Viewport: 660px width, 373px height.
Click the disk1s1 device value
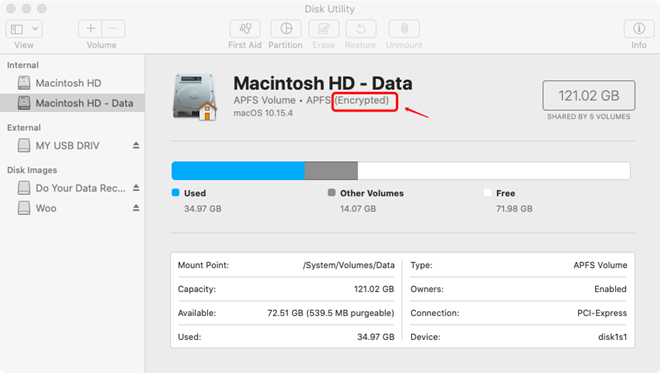pyautogui.click(x=612, y=337)
